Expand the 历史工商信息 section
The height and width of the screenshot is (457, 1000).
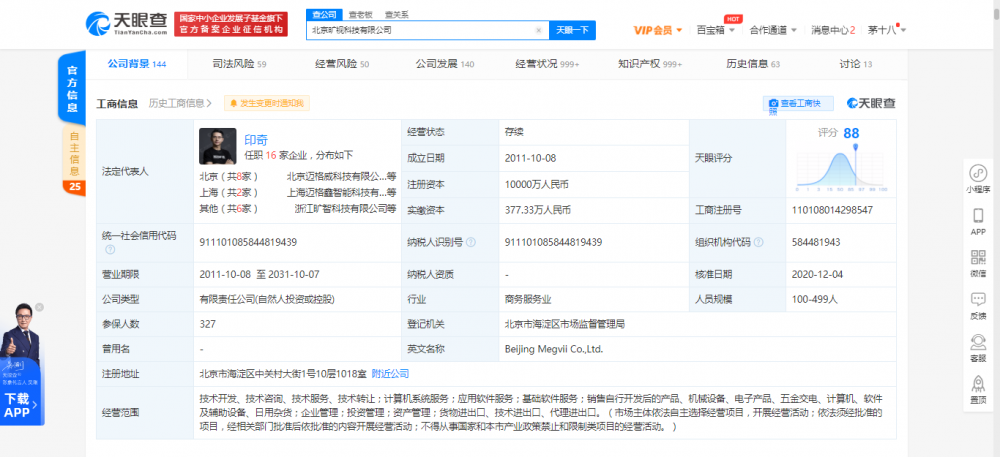click(181, 103)
